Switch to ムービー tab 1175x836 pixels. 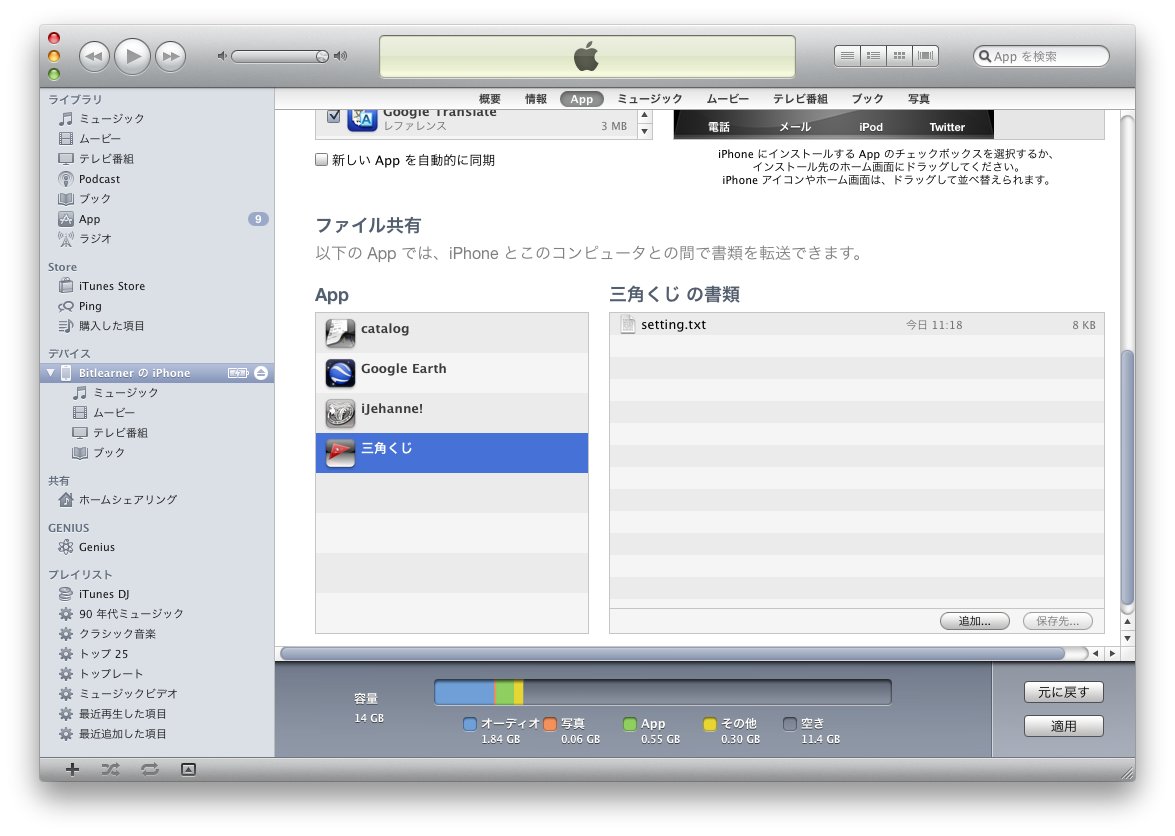click(728, 99)
